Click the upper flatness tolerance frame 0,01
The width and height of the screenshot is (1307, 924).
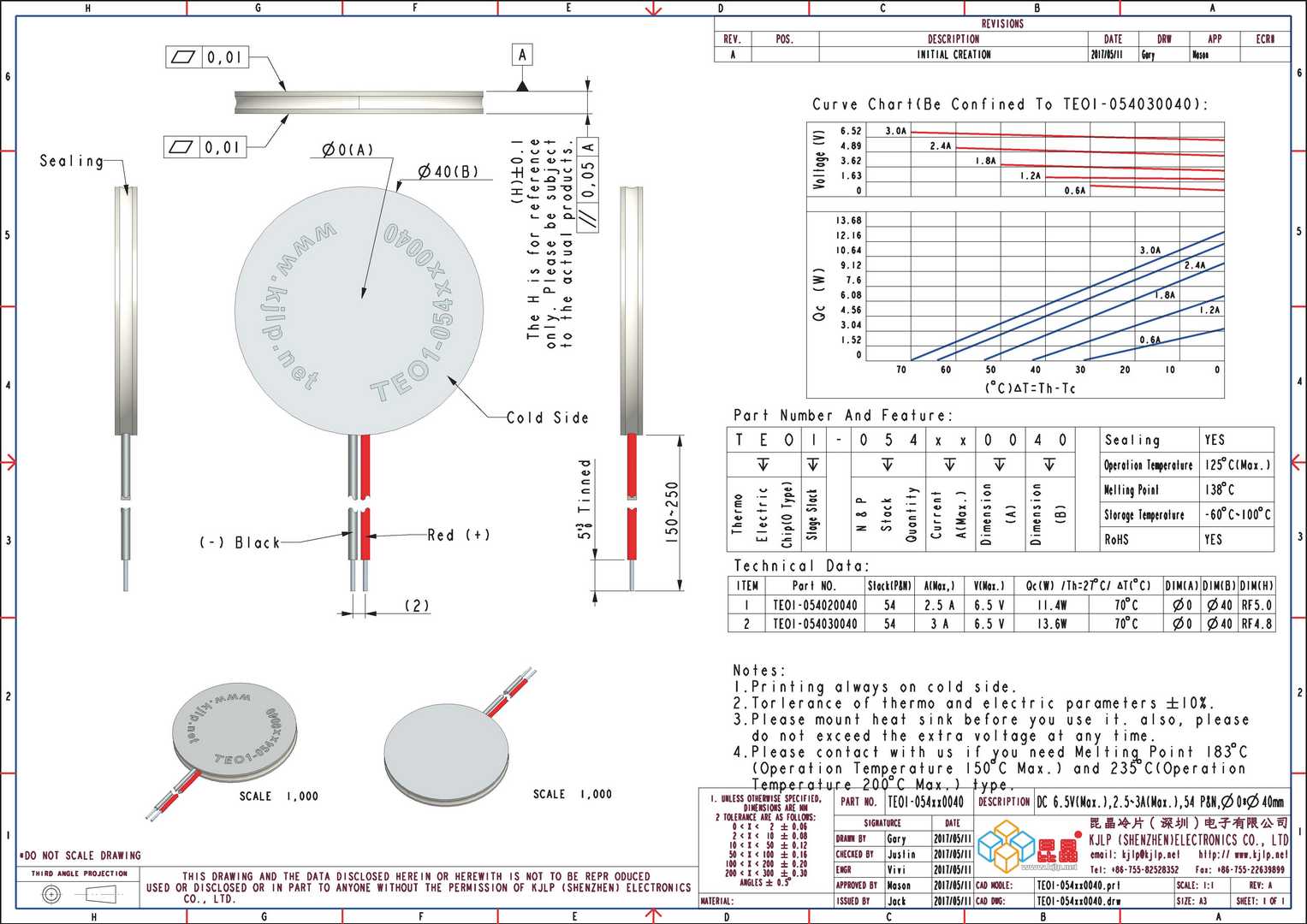pos(207,58)
